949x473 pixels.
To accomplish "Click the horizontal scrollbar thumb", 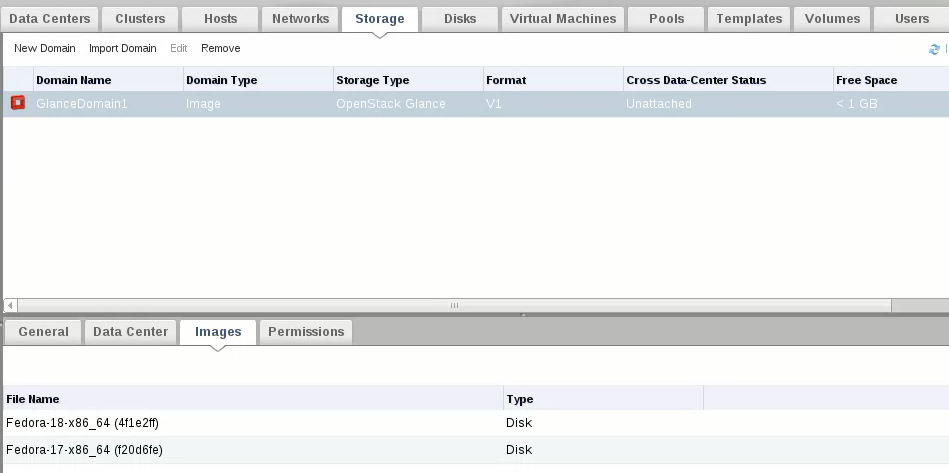I will point(453,306).
